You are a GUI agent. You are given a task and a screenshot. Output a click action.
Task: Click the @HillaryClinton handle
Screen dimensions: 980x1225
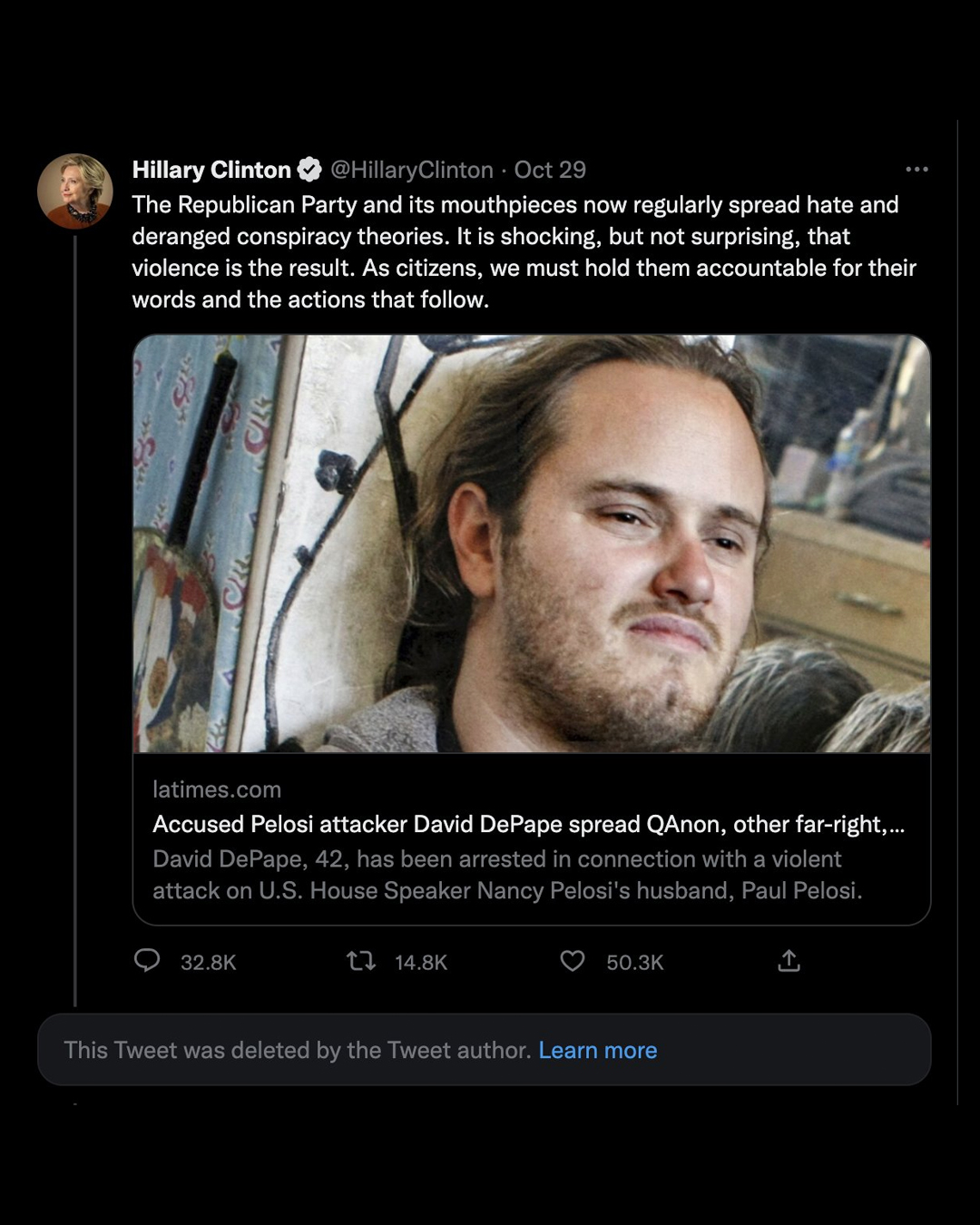412,170
